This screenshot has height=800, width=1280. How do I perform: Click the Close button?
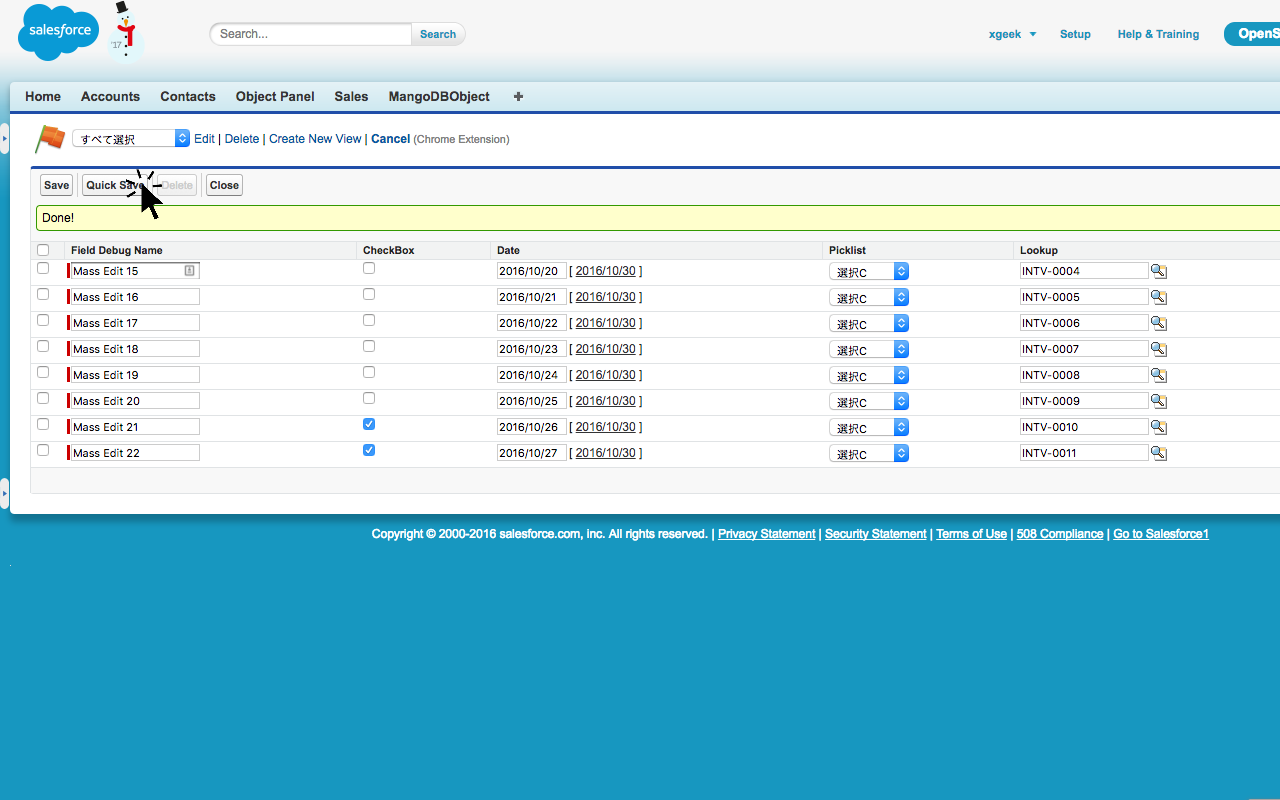pyautogui.click(x=224, y=185)
